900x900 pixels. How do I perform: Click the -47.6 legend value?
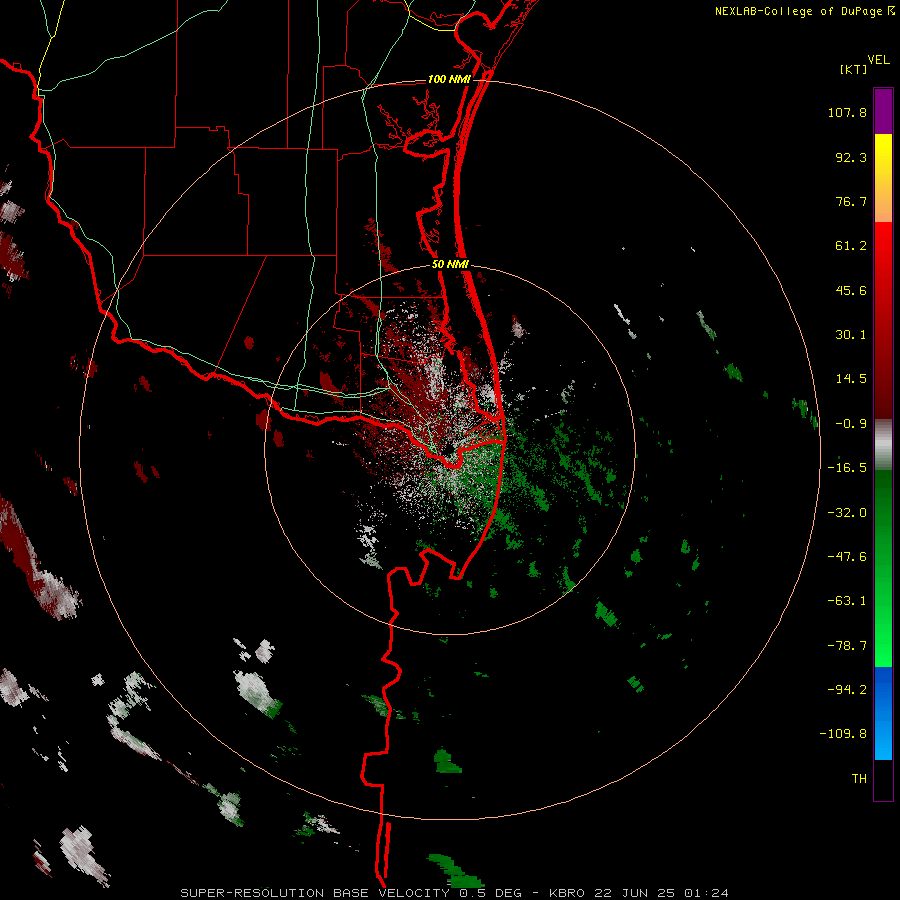point(847,557)
